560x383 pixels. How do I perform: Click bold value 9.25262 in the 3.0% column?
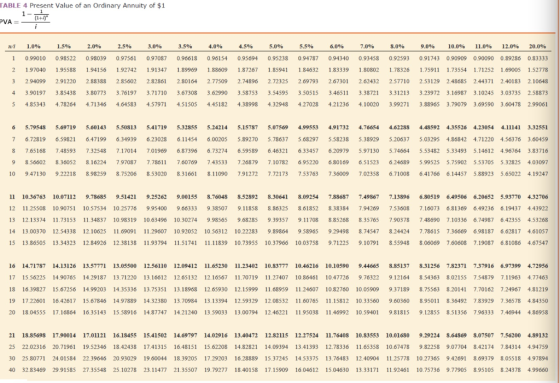tap(156, 197)
